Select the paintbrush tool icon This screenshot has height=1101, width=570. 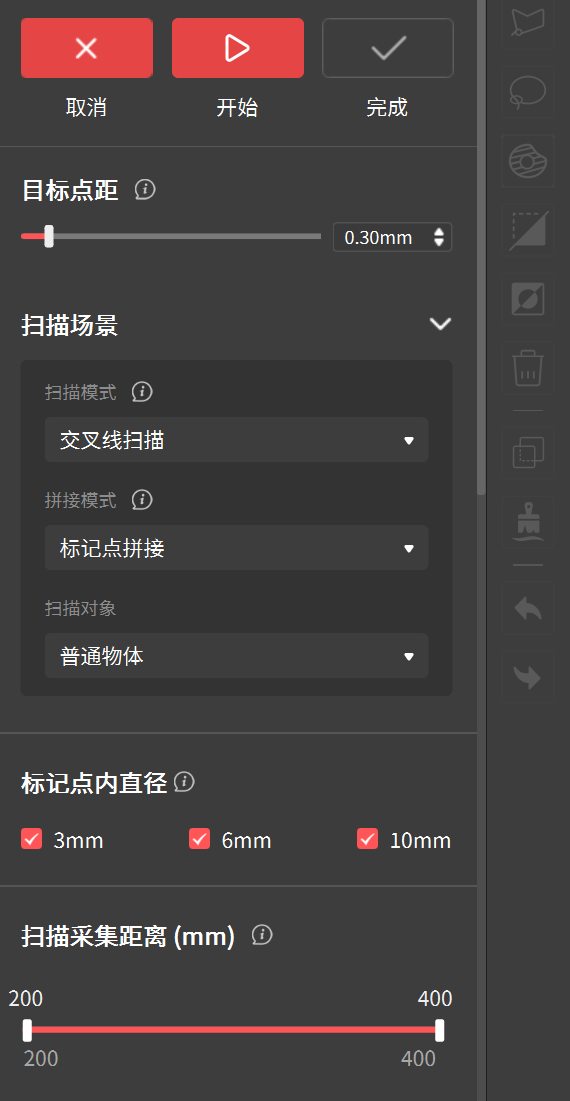528,522
